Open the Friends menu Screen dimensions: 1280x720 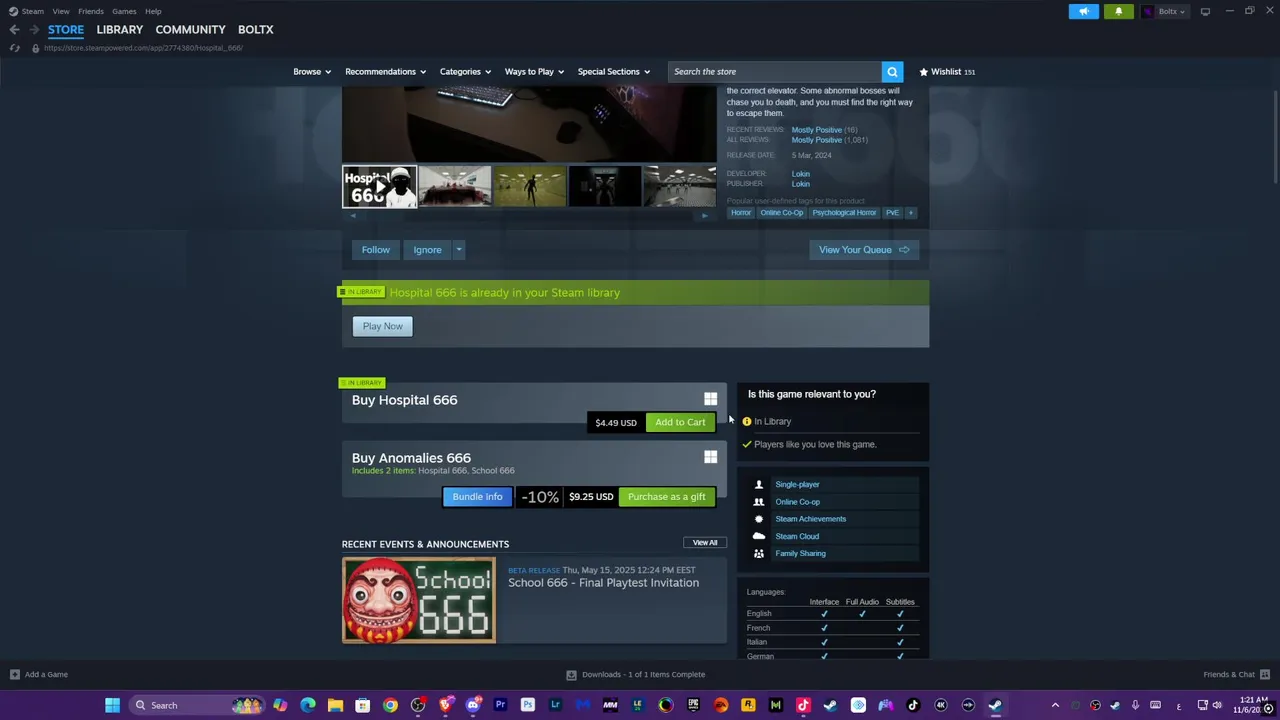coord(91,11)
